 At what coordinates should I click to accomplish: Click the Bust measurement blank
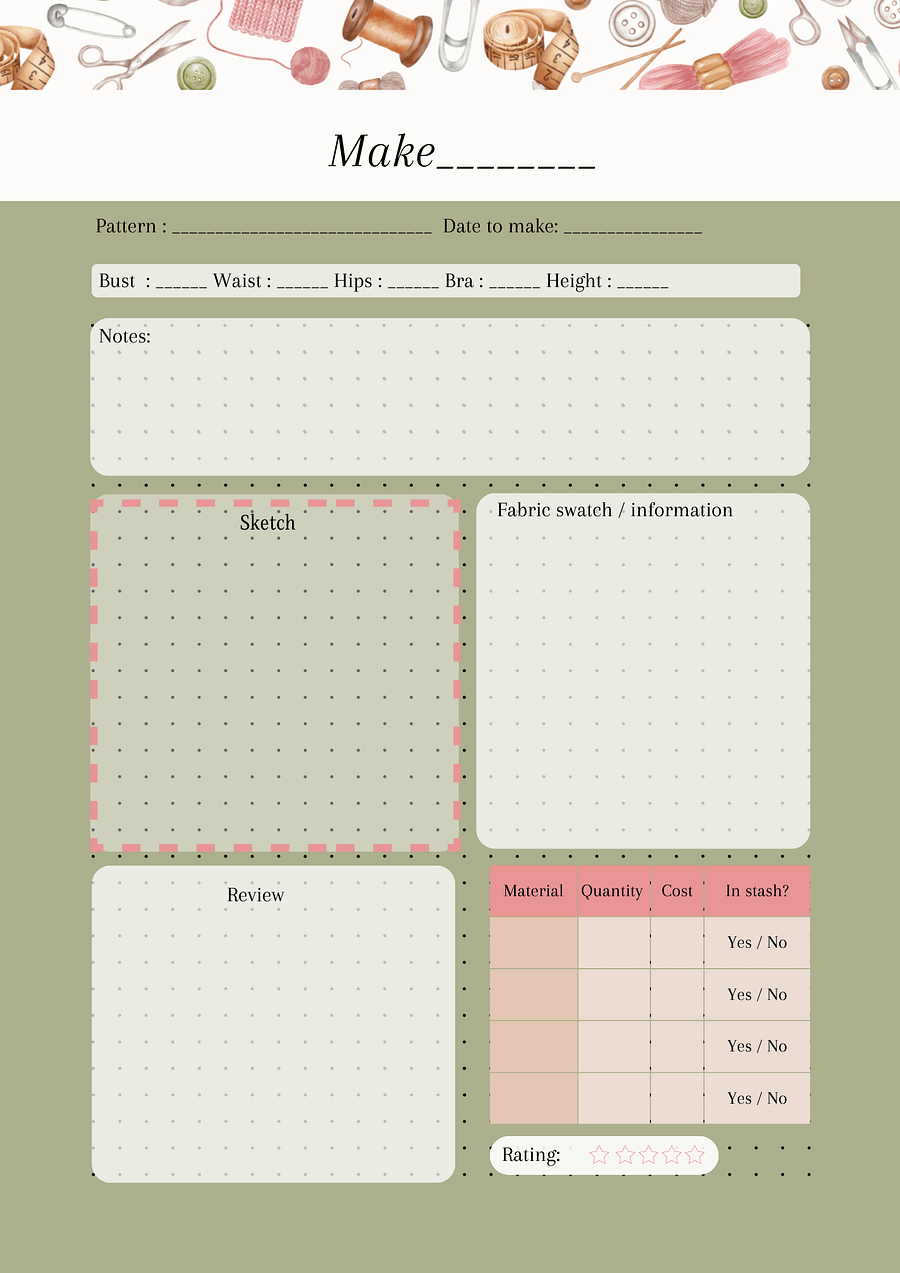[182, 288]
